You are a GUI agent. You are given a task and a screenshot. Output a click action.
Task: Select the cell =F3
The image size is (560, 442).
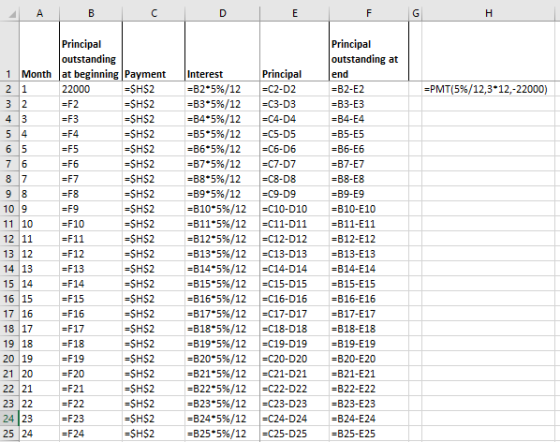click(91, 119)
